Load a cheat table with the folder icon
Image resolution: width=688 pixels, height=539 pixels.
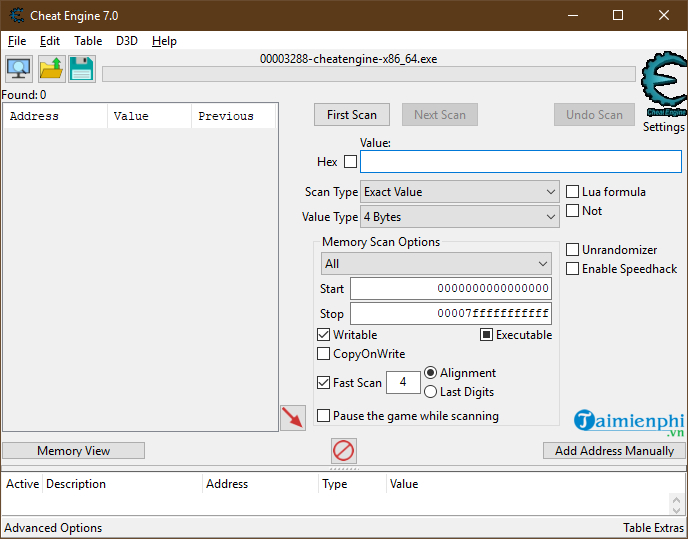51,69
